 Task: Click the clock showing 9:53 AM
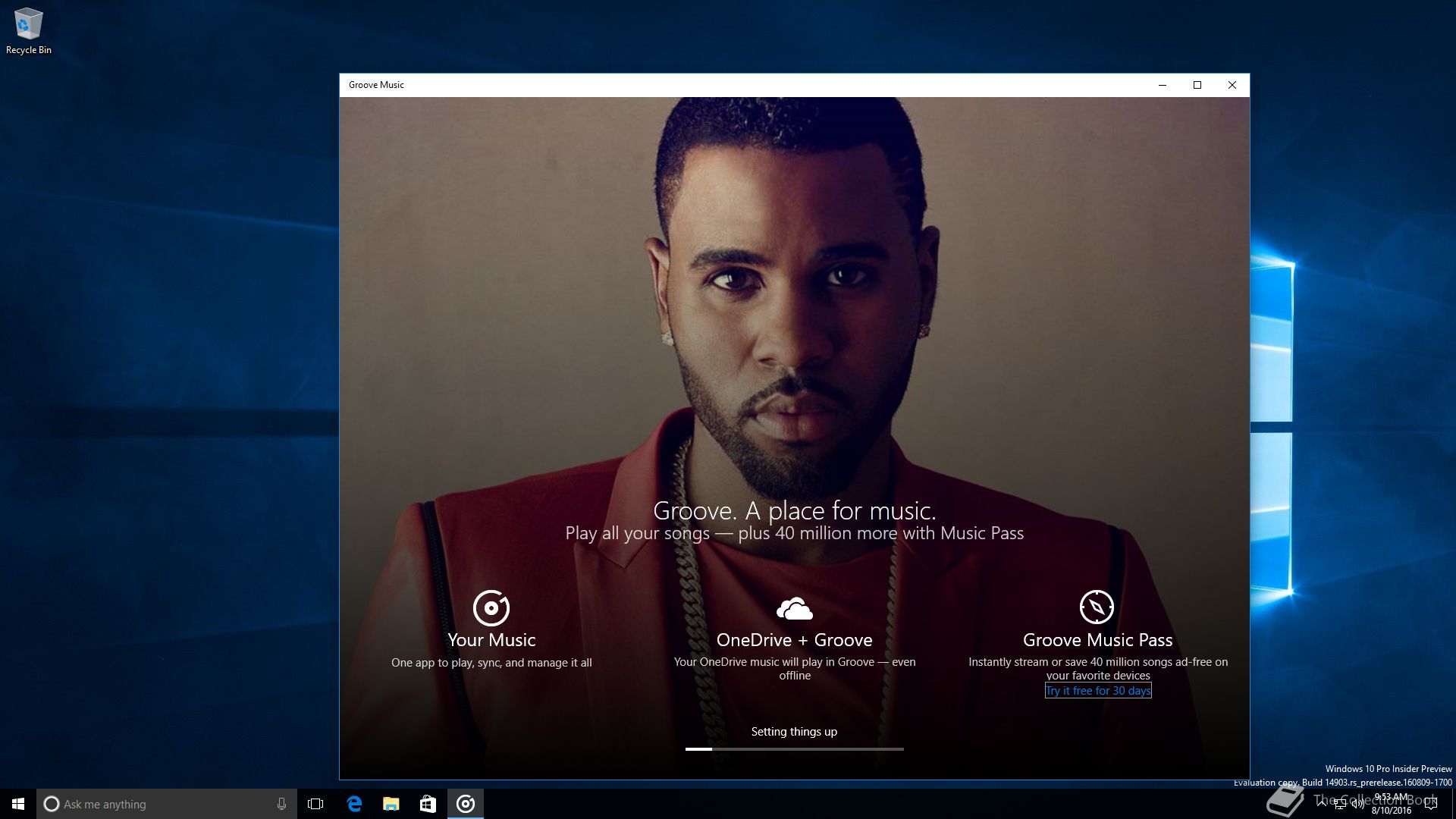(x=1392, y=804)
